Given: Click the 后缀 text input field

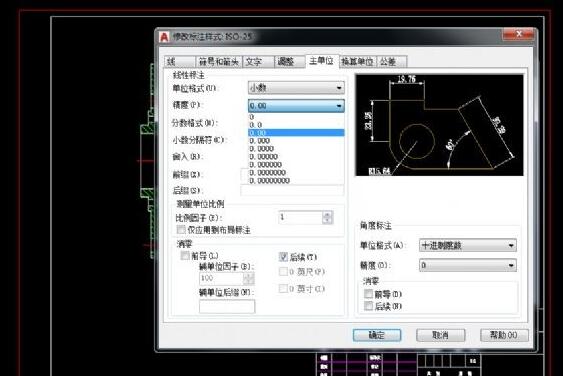Looking at the screenshot, I should (x=292, y=190).
